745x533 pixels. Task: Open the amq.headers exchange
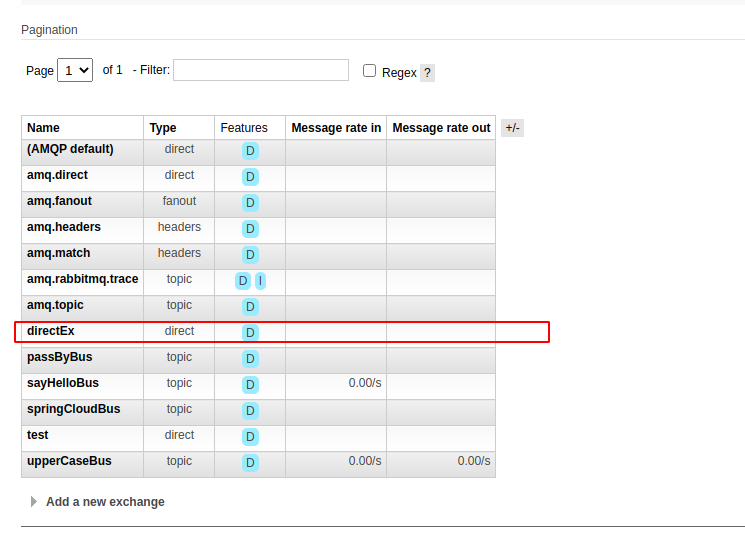tap(64, 227)
